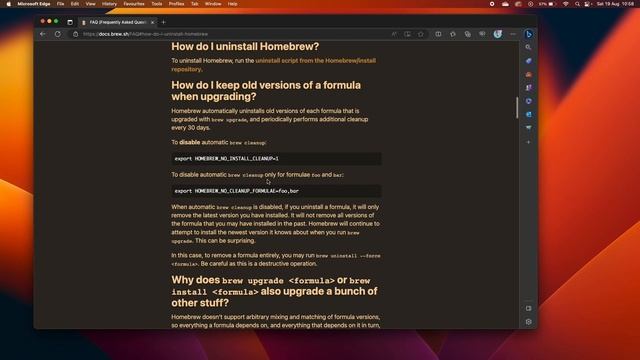Screen dimensions: 640x360
Task: Open Collections toolbar icon
Action: [x=467, y=34]
